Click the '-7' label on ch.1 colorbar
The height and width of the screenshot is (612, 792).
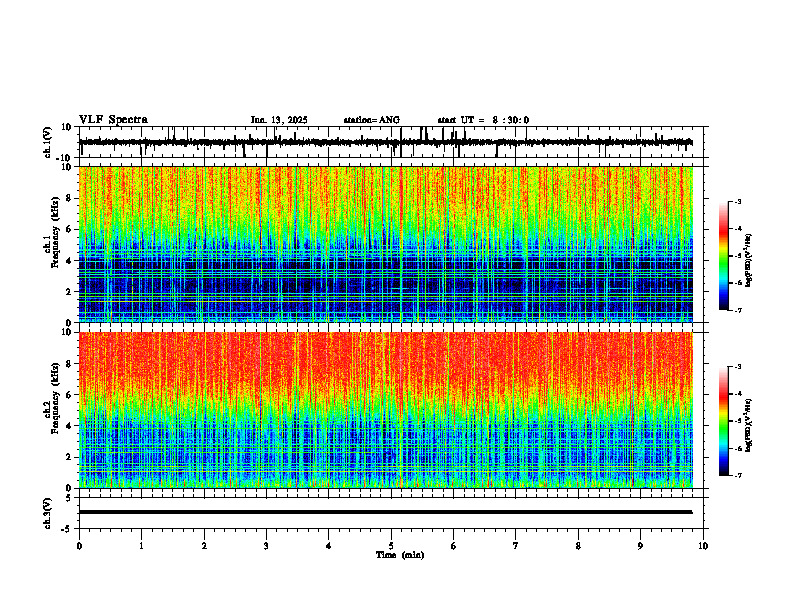tap(738, 310)
